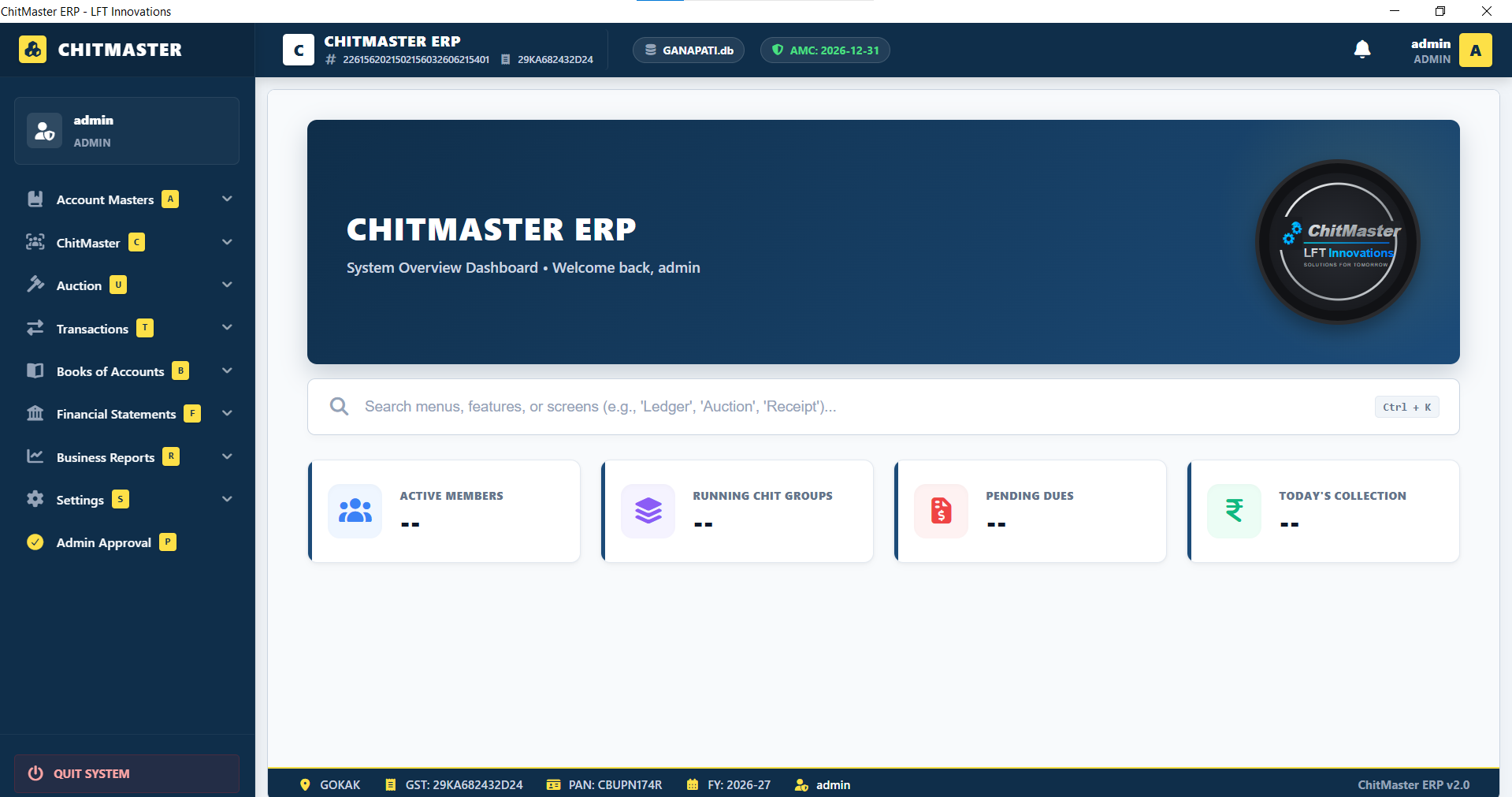Screen dimensions: 1512x797
Task: Open the Business Reports menu
Action: coord(127,456)
